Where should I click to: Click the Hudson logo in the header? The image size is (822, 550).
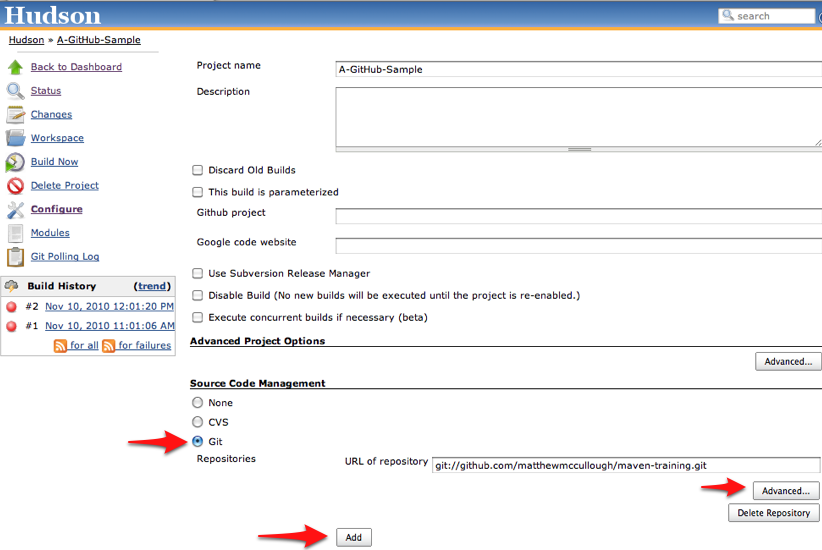point(52,15)
